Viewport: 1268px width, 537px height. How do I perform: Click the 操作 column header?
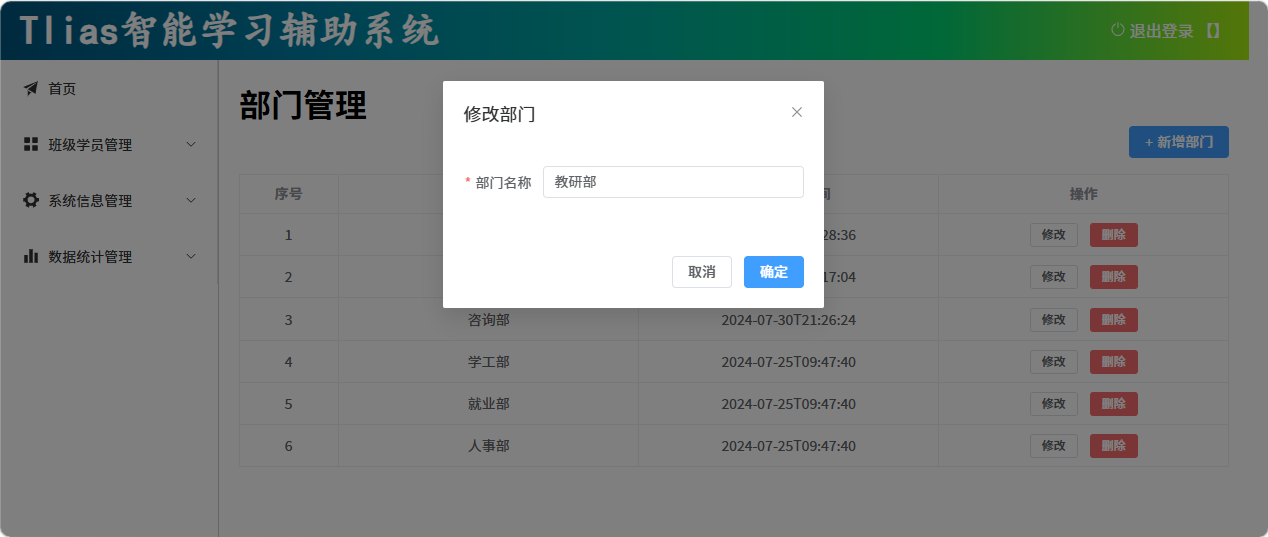(1084, 194)
